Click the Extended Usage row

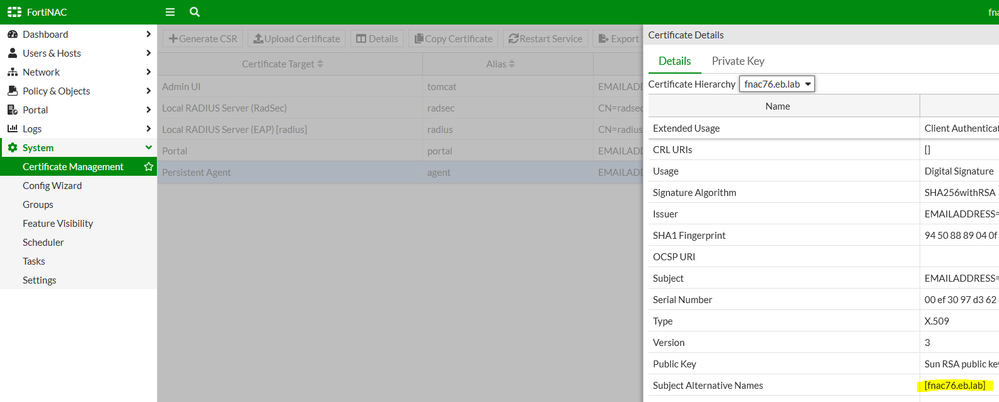point(824,128)
